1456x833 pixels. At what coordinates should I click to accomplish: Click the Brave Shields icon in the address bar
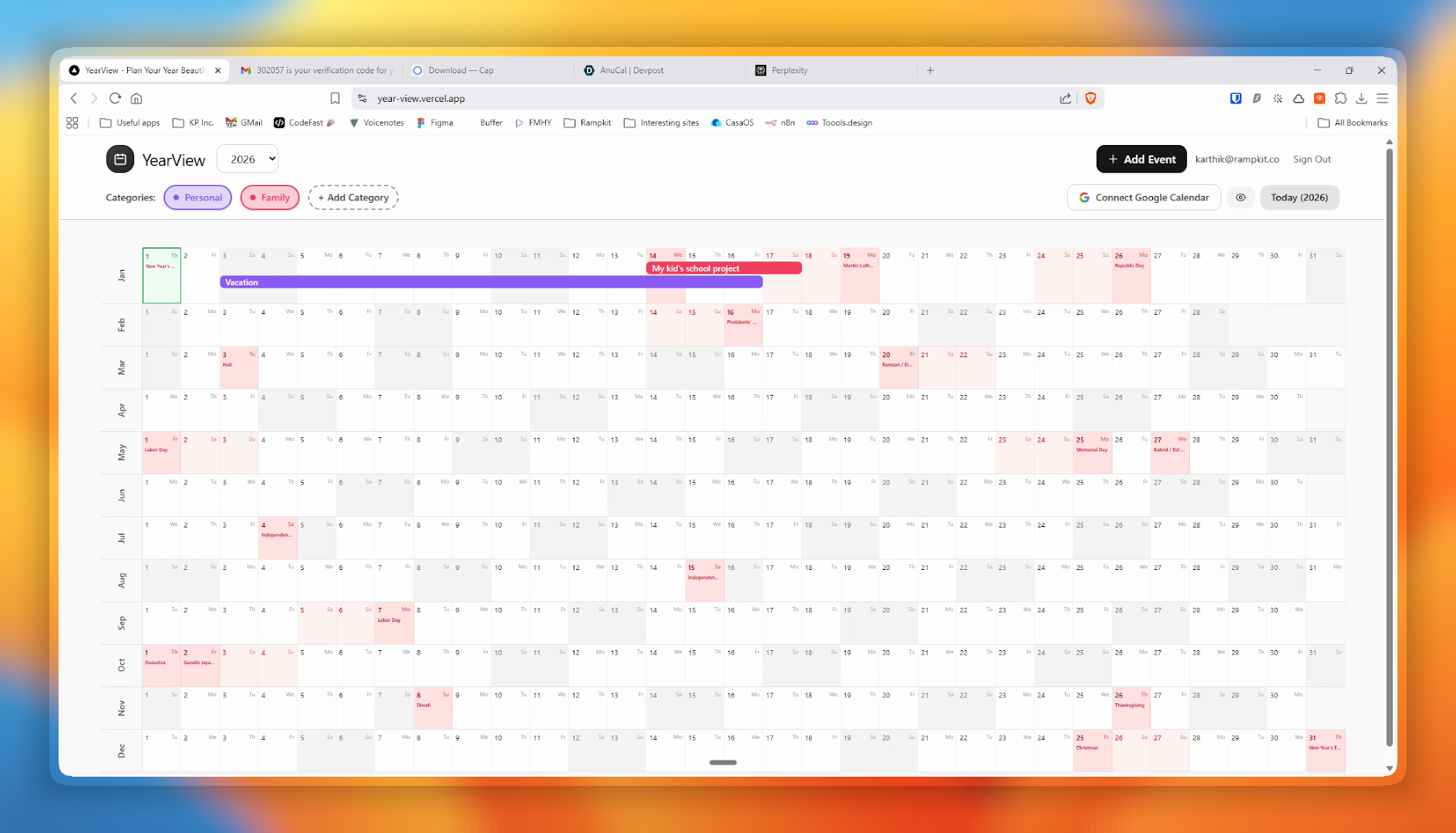tap(1090, 99)
